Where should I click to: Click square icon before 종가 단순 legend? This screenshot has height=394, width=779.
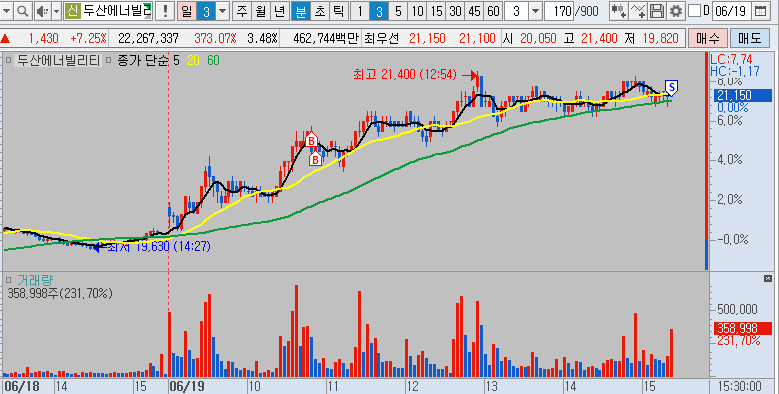coord(109,61)
